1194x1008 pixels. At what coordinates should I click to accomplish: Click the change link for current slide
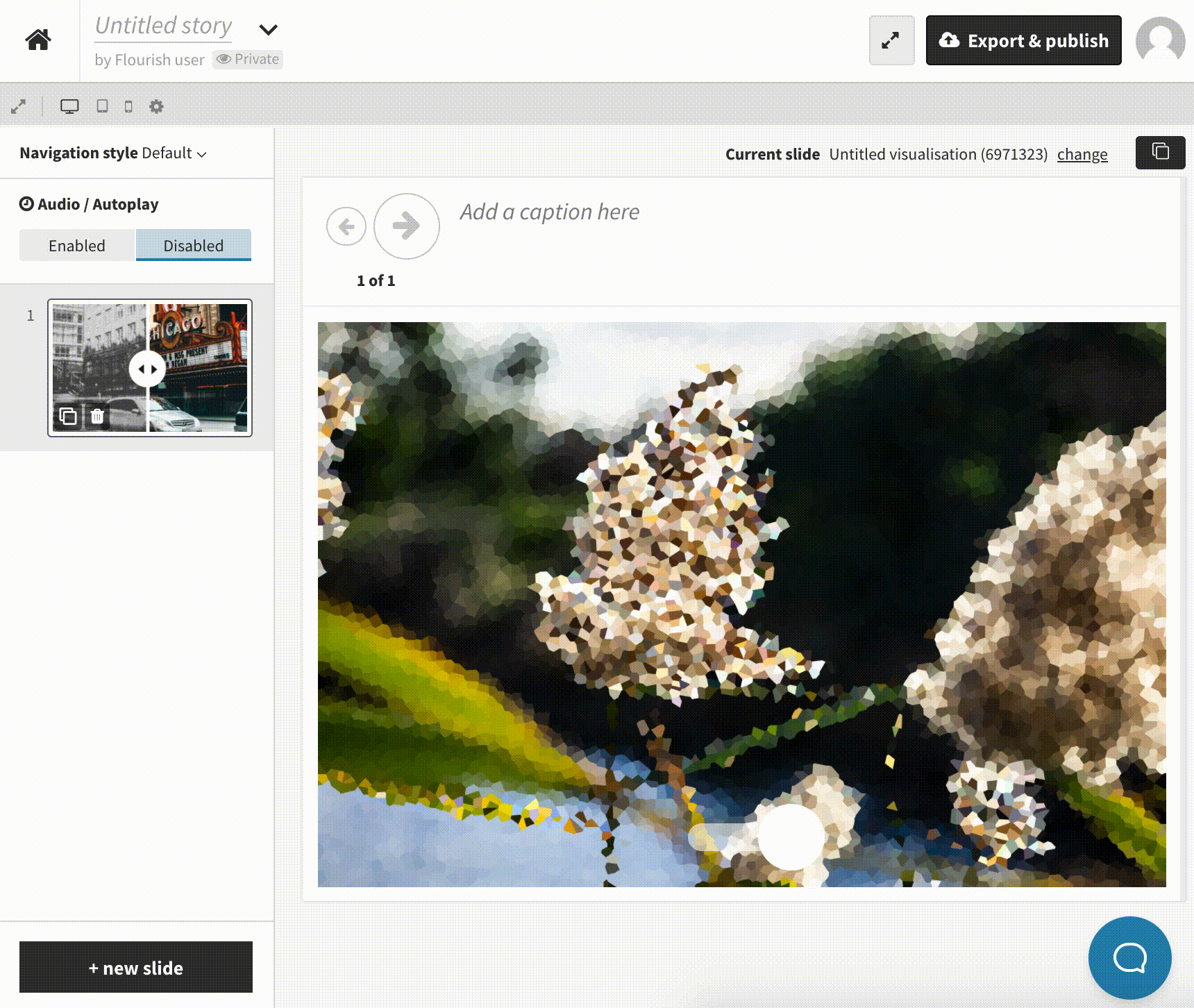click(x=1082, y=154)
